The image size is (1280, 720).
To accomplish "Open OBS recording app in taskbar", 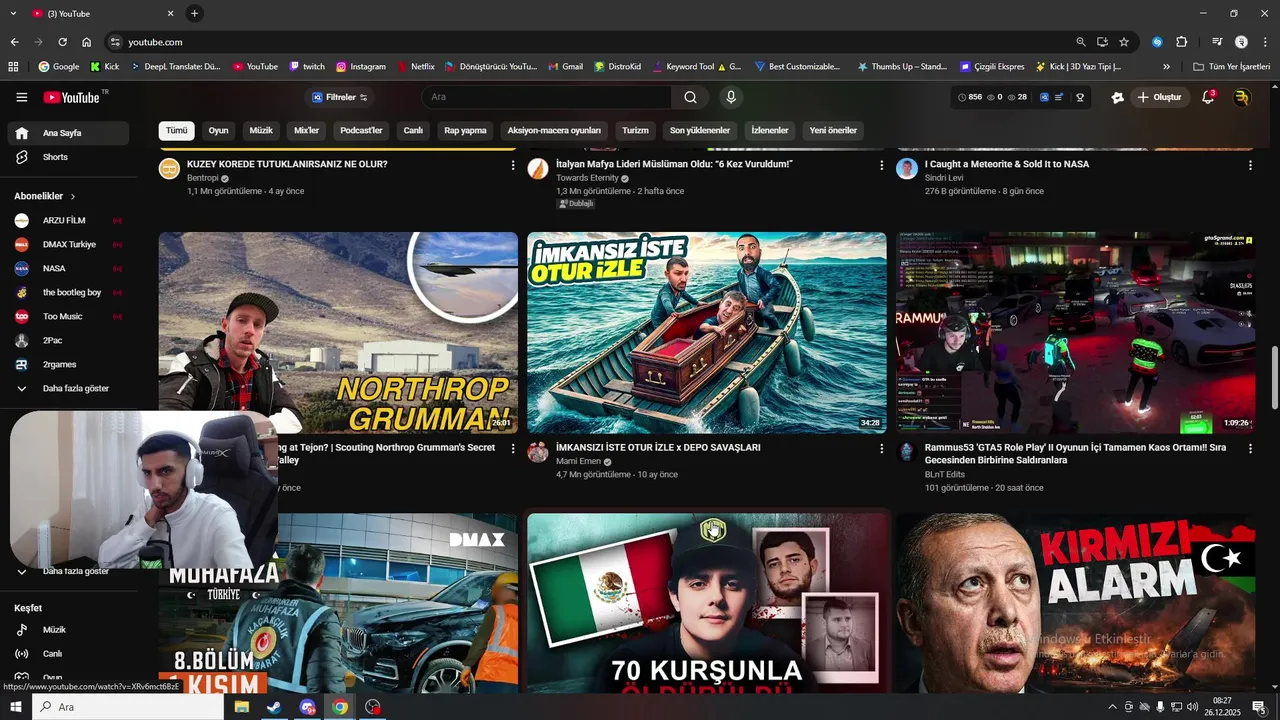I will (373, 707).
